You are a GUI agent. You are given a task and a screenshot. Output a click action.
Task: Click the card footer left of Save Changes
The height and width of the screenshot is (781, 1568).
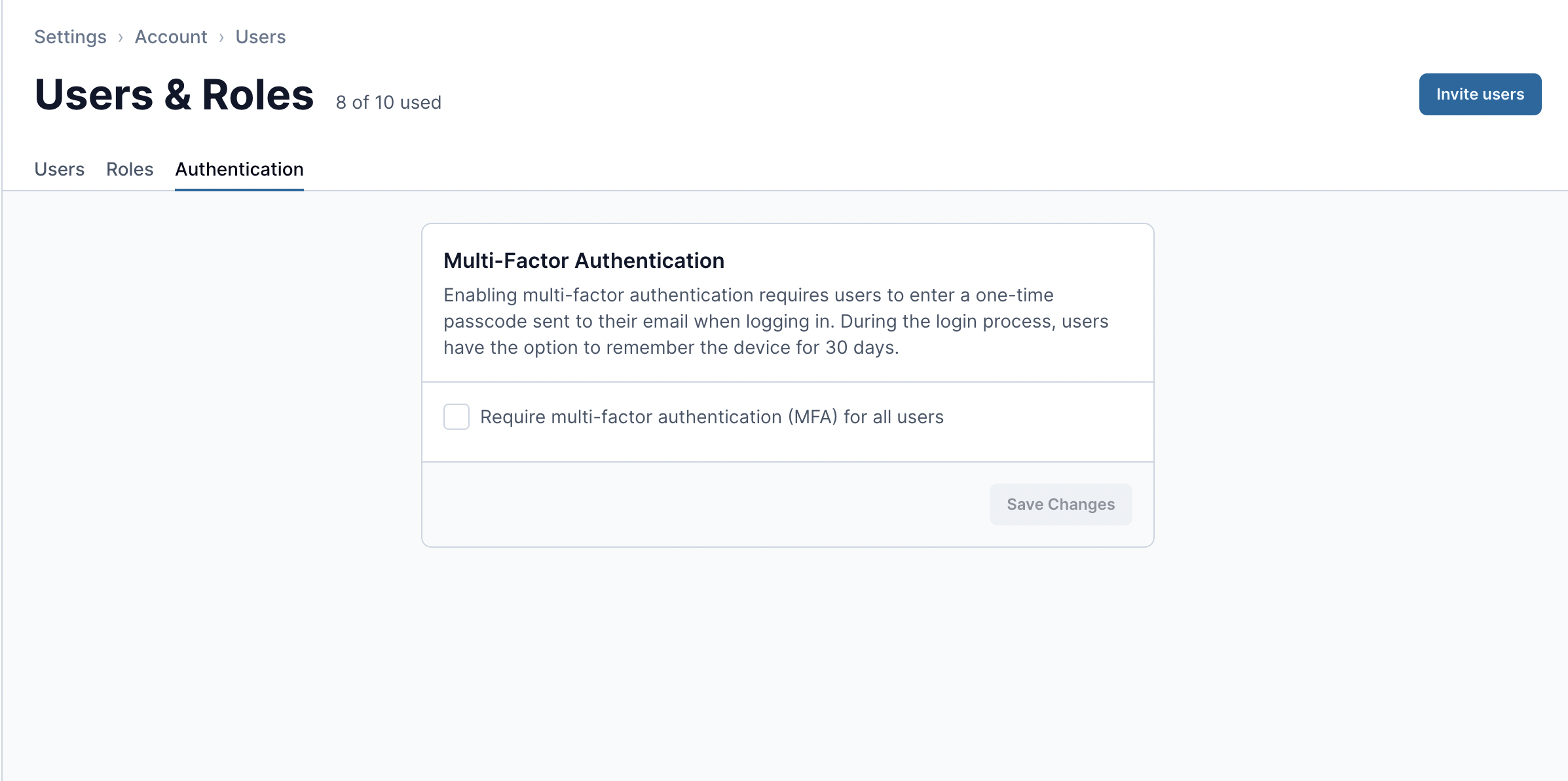click(x=701, y=505)
